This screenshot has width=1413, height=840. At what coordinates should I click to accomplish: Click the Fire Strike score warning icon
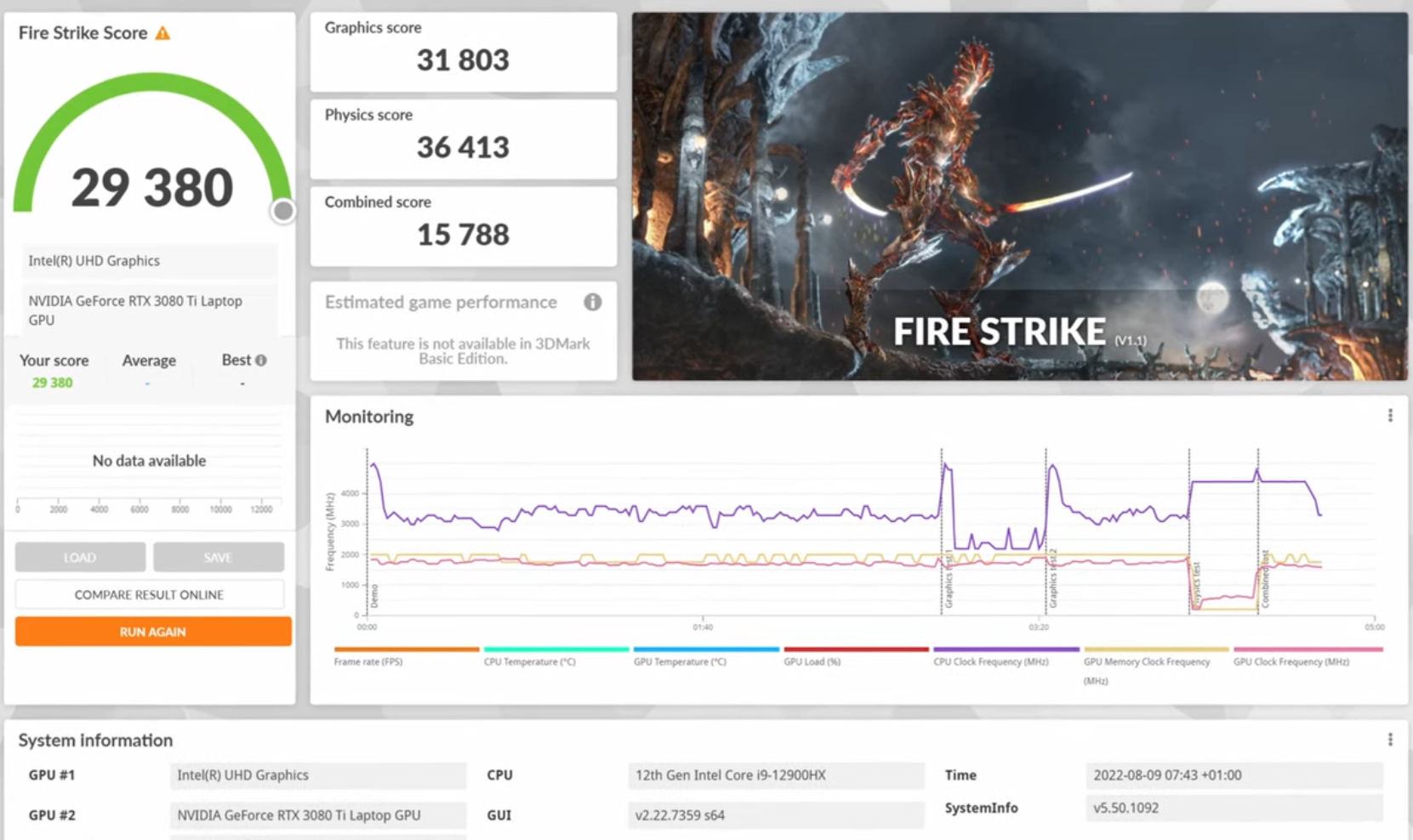point(162,33)
